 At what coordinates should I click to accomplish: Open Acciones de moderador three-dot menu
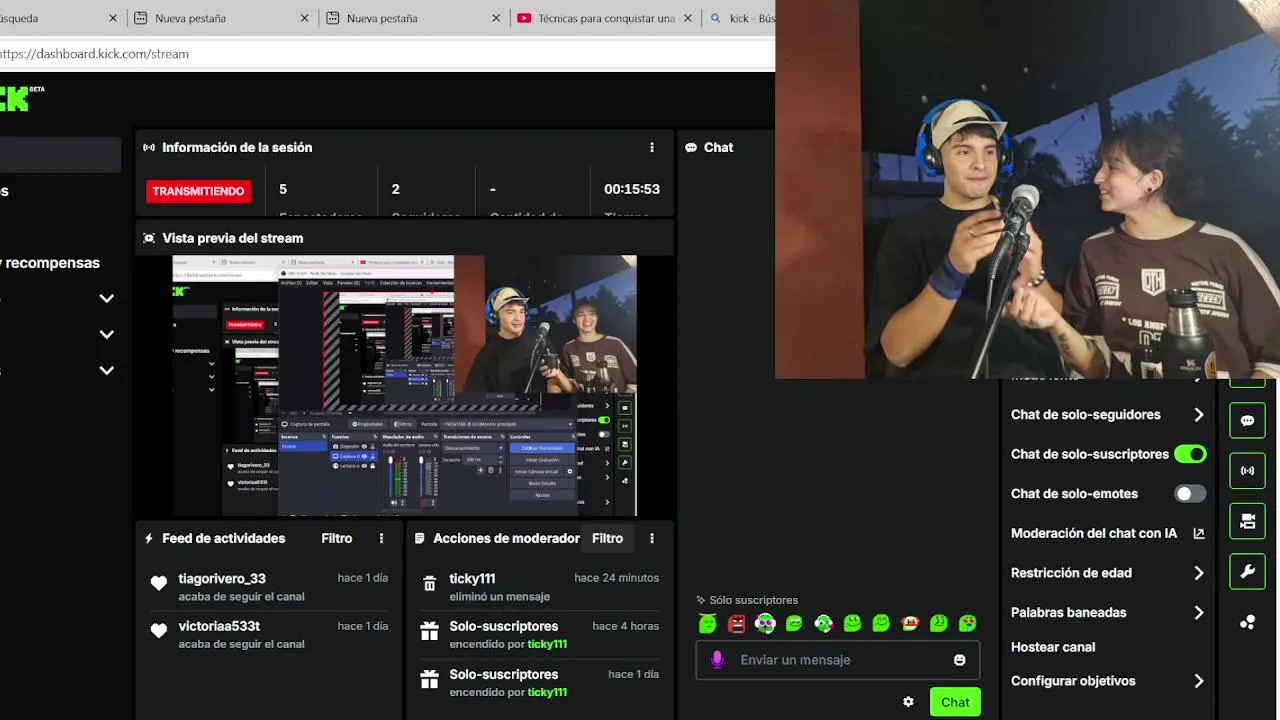click(652, 538)
